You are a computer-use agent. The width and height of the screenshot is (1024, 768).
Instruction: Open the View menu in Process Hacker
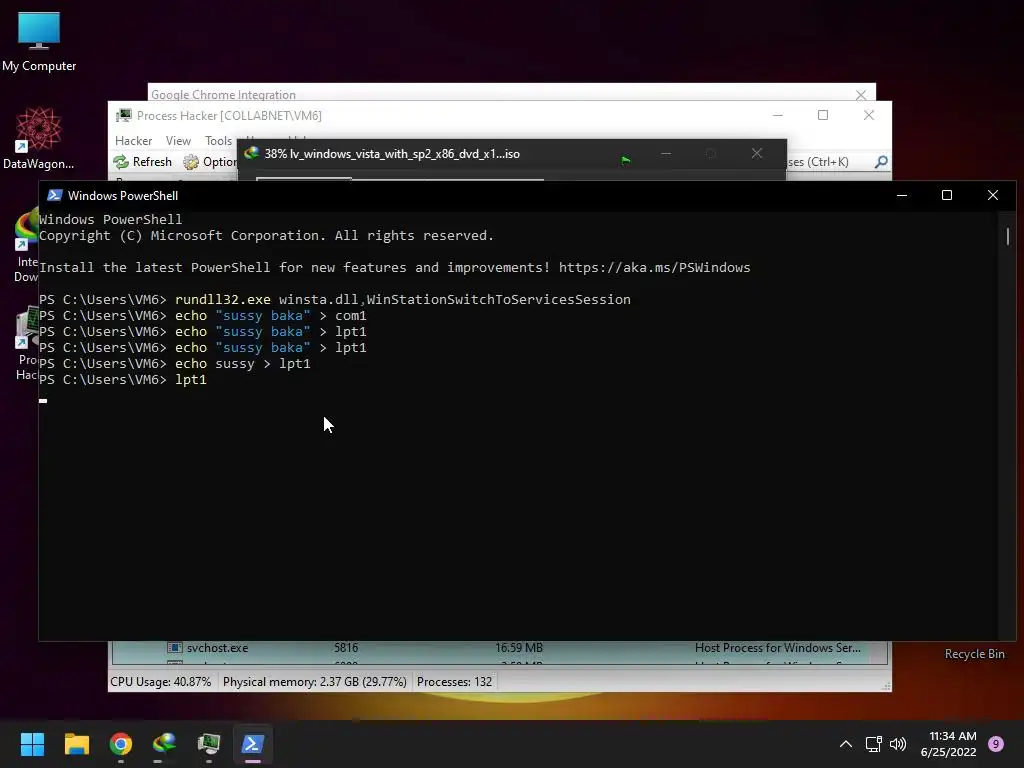(x=178, y=141)
